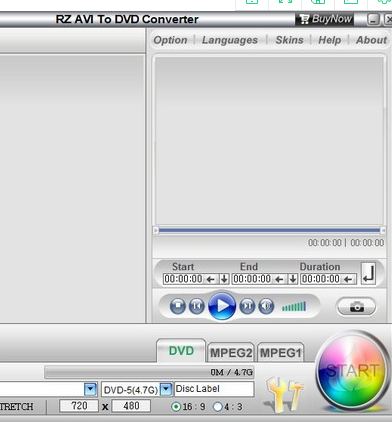Click the Start time 00:00:00 field
The image size is (392, 422).
pos(183,279)
